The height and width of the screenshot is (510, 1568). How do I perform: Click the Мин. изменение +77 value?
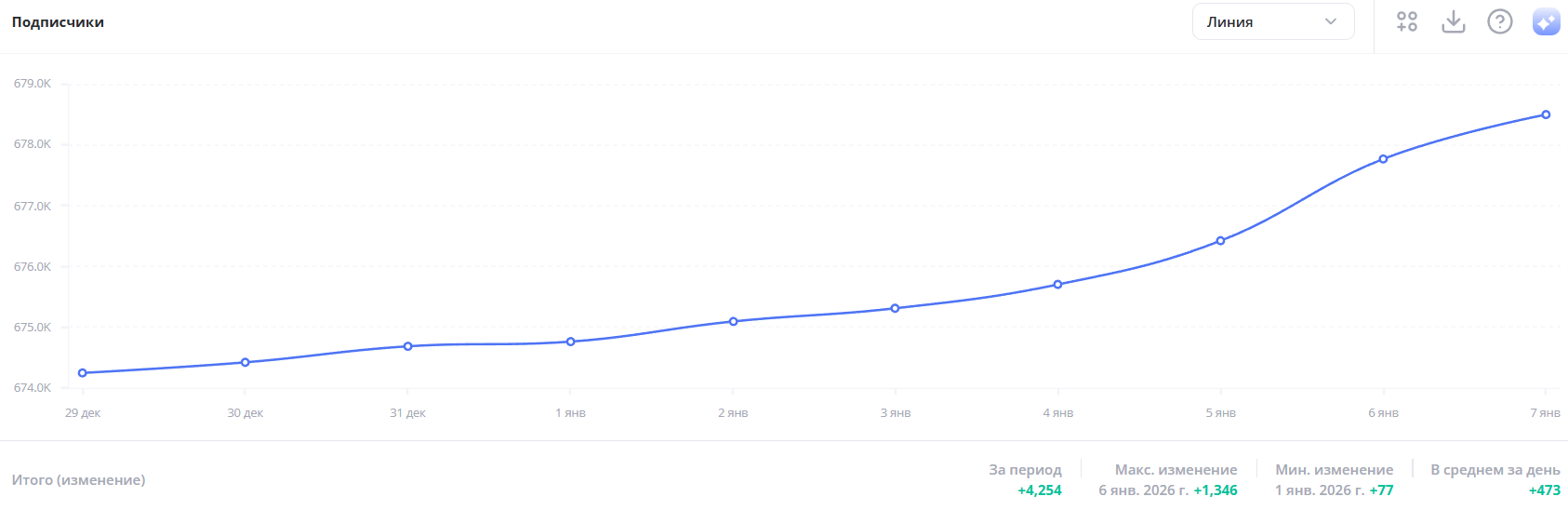[1380, 490]
